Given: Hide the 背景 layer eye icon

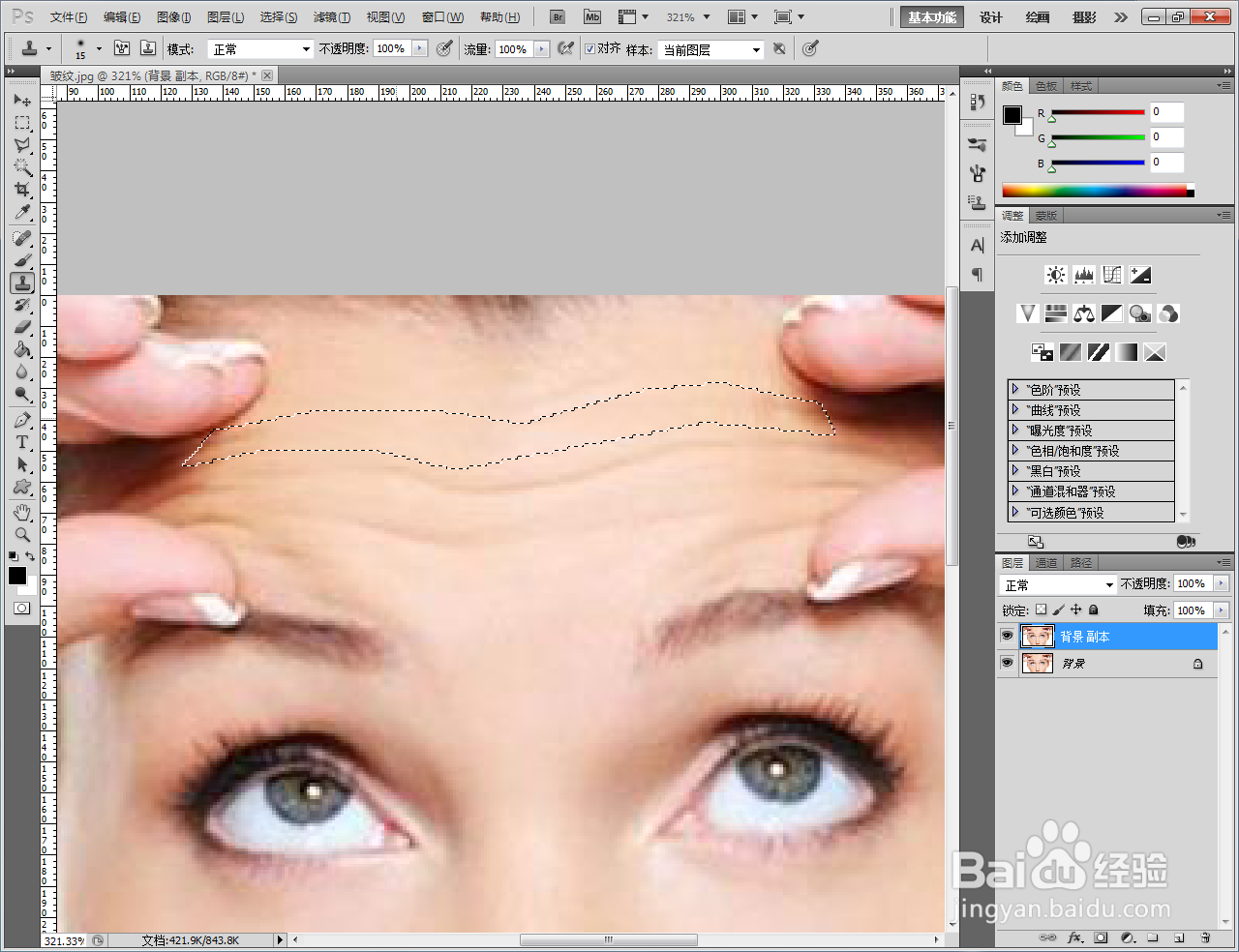Looking at the screenshot, I should click(1007, 663).
